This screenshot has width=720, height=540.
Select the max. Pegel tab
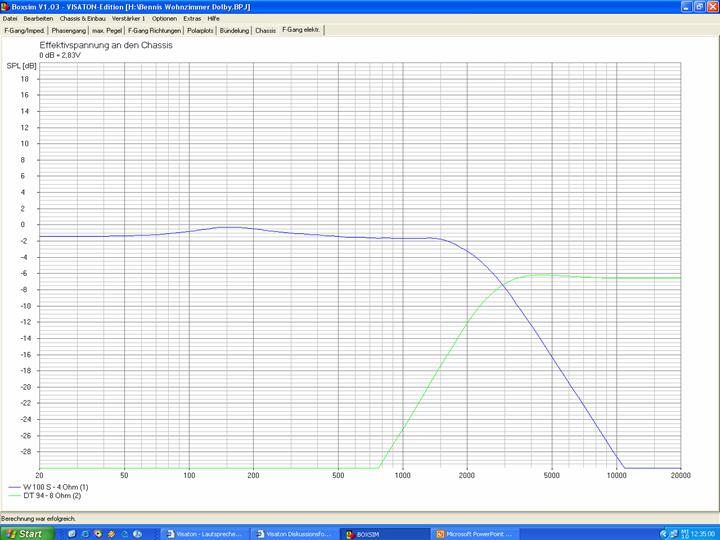pyautogui.click(x=108, y=30)
